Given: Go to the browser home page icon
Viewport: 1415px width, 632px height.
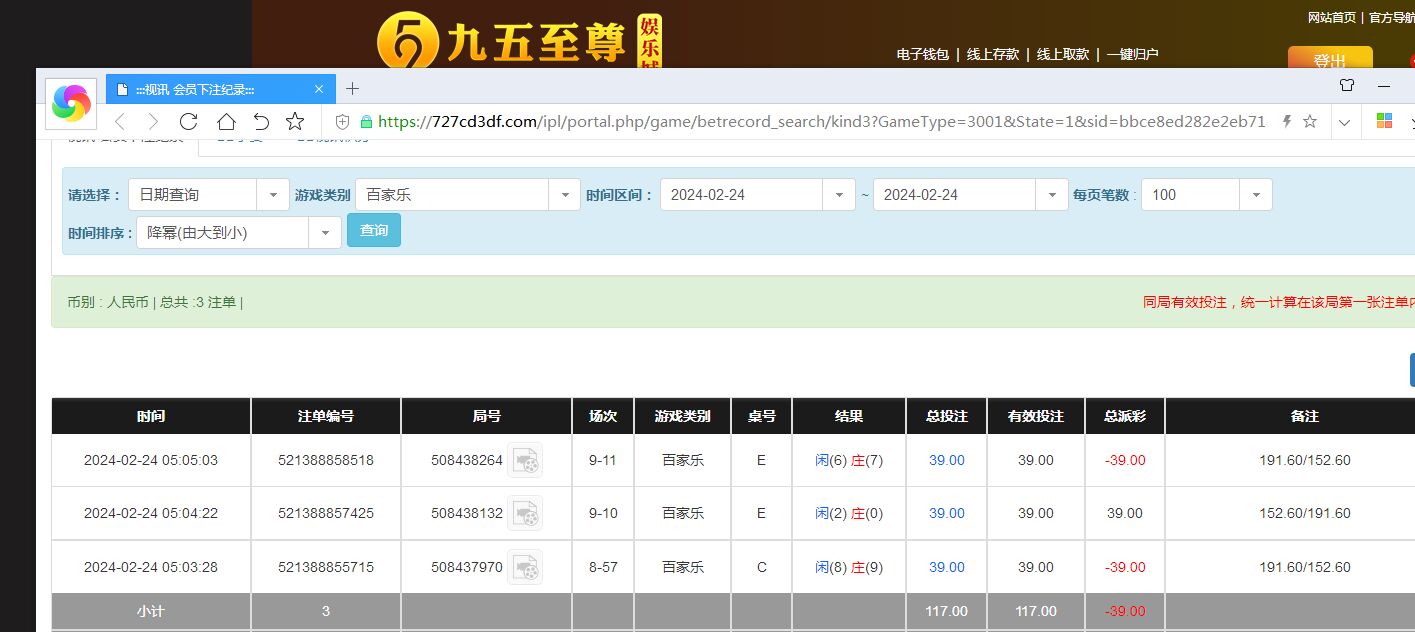Looking at the screenshot, I should (x=226, y=122).
